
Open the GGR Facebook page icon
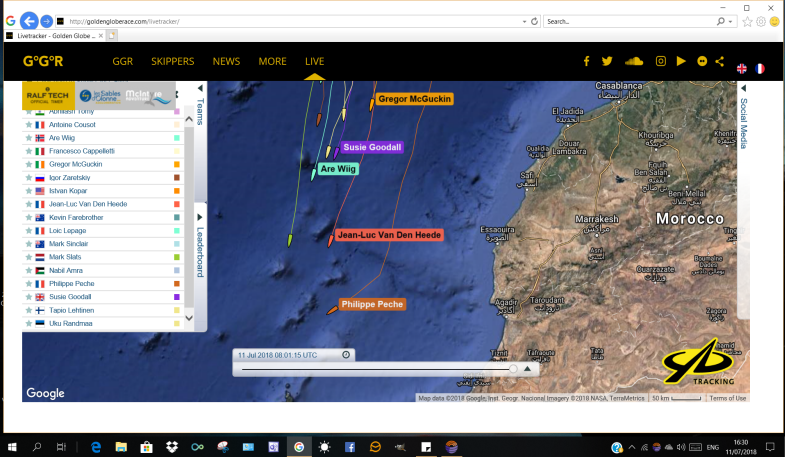[586, 62]
